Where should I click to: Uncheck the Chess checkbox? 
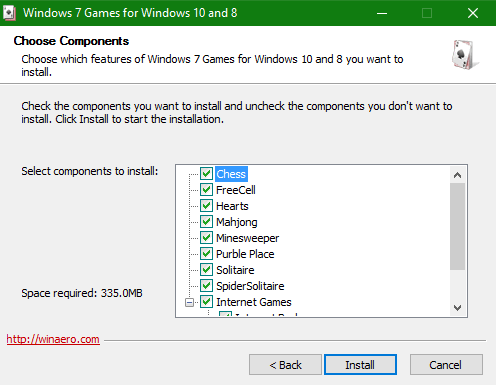pos(206,173)
